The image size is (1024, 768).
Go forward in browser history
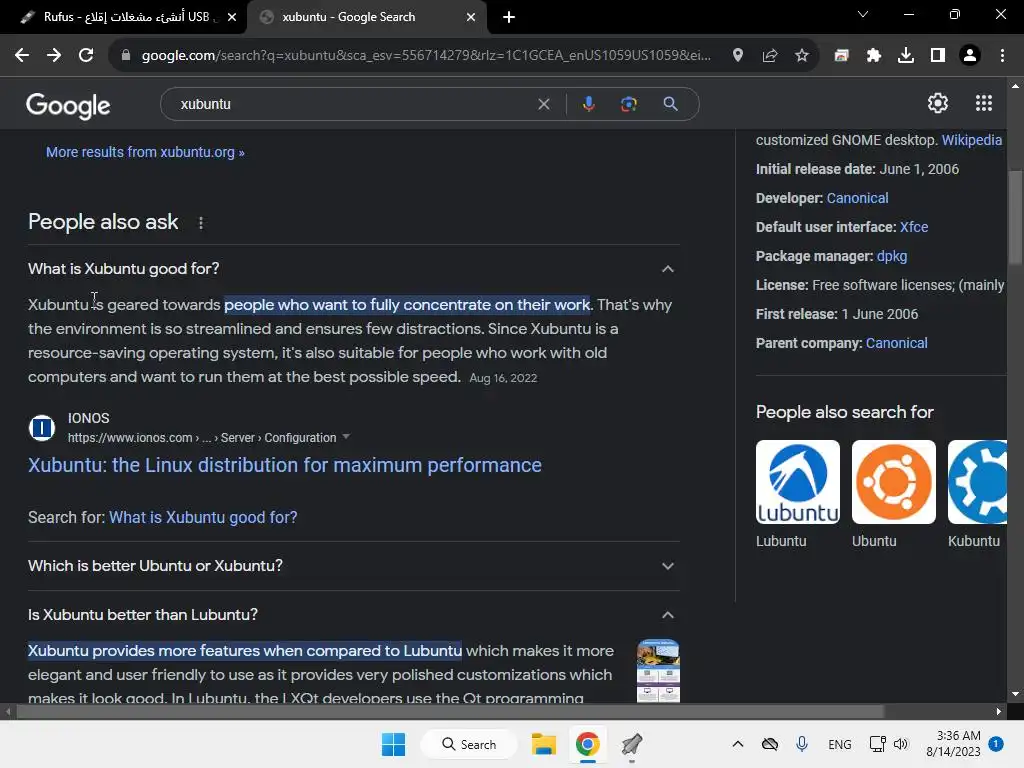coord(54,56)
